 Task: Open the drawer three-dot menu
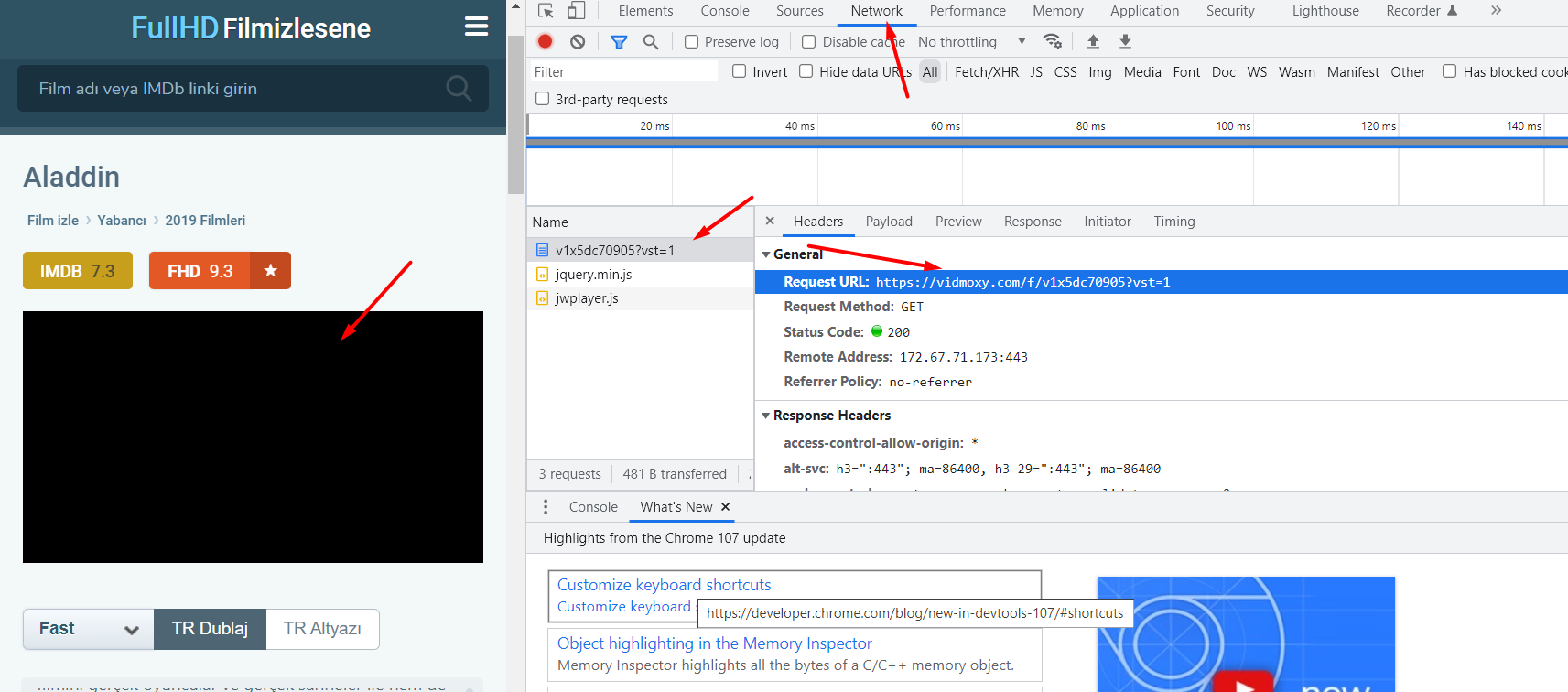(546, 507)
